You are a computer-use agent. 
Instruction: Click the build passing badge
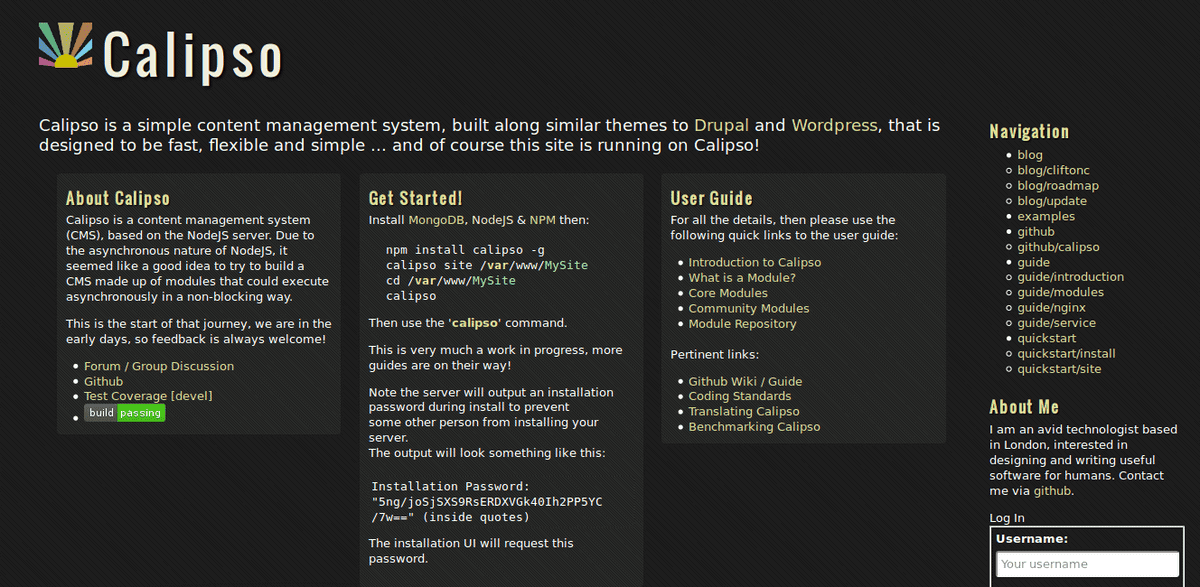124,412
